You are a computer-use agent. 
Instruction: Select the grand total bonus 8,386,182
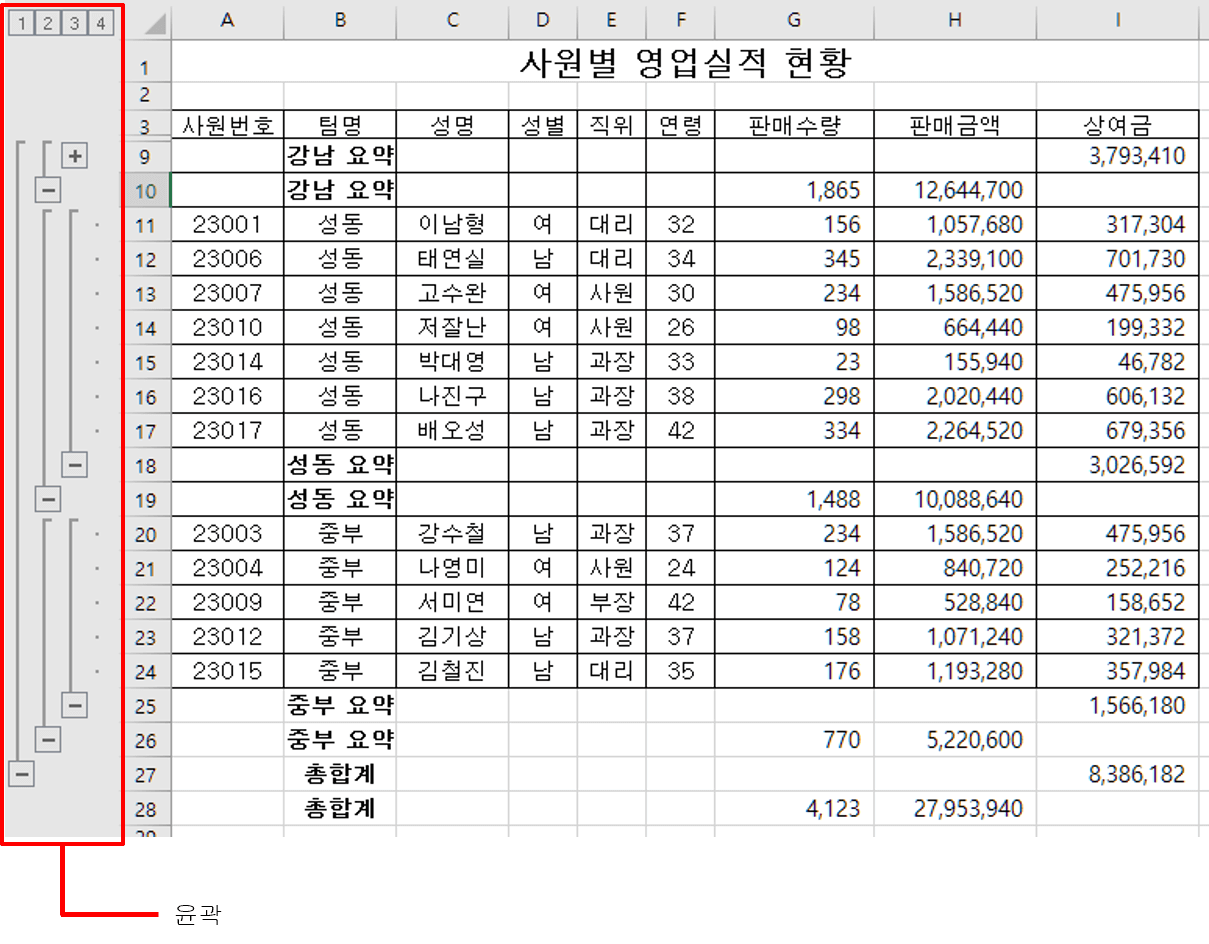pyautogui.click(x=1117, y=774)
